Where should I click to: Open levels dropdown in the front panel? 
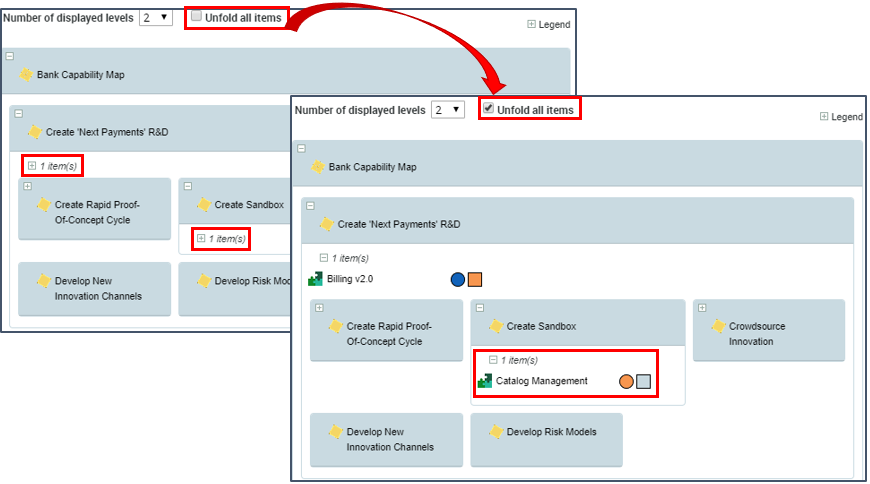point(447,109)
